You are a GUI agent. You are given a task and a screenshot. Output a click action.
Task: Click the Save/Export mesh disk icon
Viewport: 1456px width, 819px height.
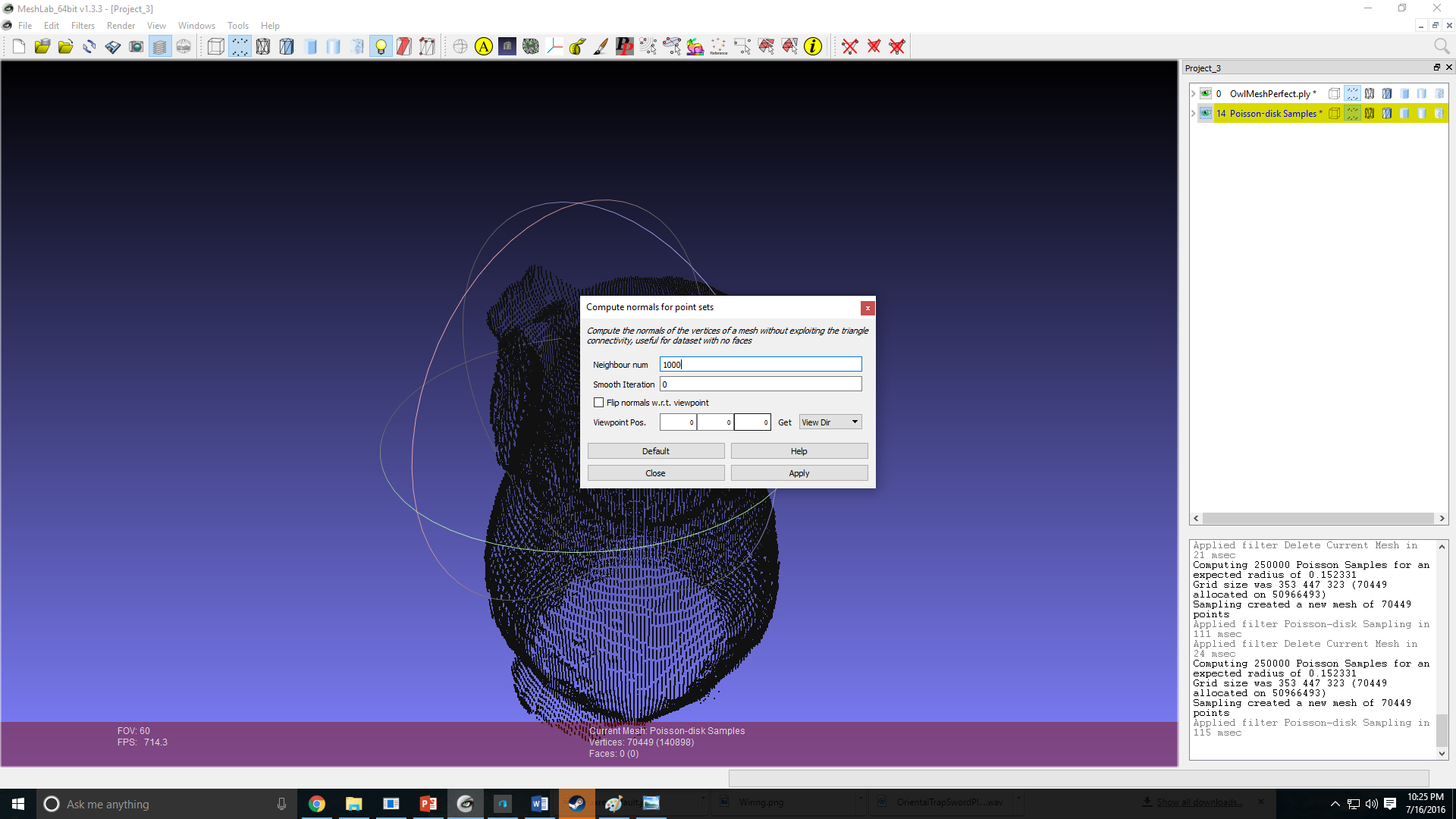coord(113,47)
